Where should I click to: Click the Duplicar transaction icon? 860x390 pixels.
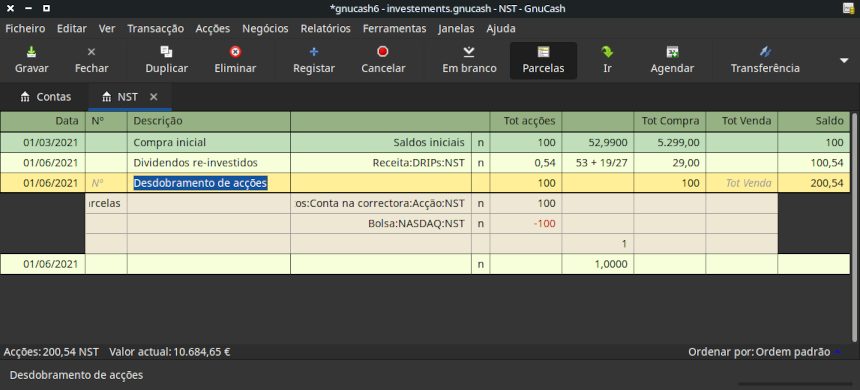point(166,52)
